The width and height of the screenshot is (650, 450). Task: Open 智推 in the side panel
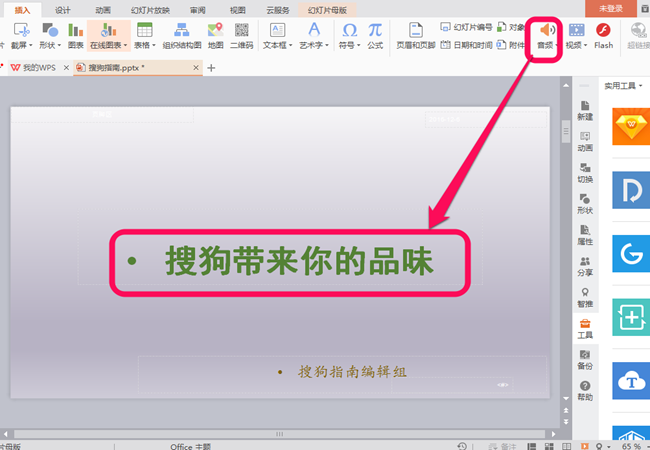click(x=585, y=298)
